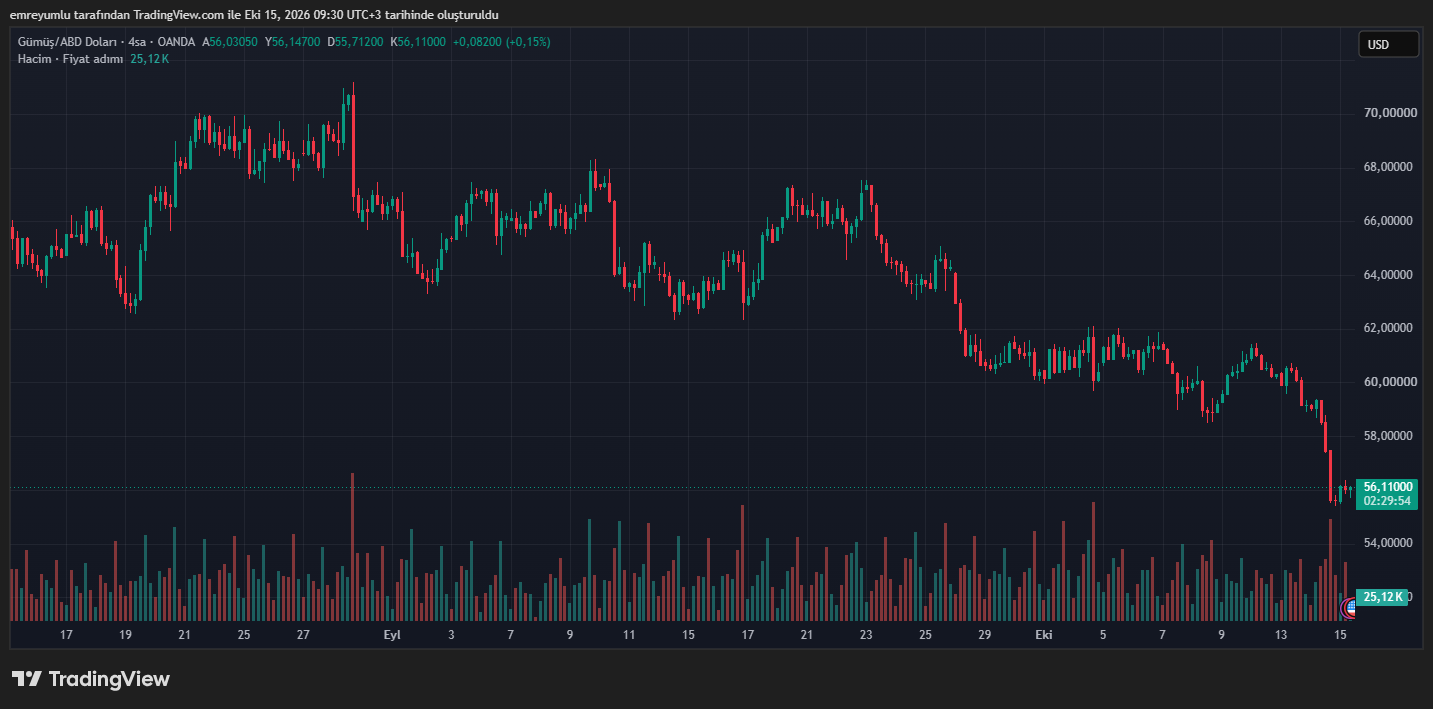Click the Gümüş/ABD Doları symbol title
The width and height of the screenshot is (1433, 709).
point(69,42)
